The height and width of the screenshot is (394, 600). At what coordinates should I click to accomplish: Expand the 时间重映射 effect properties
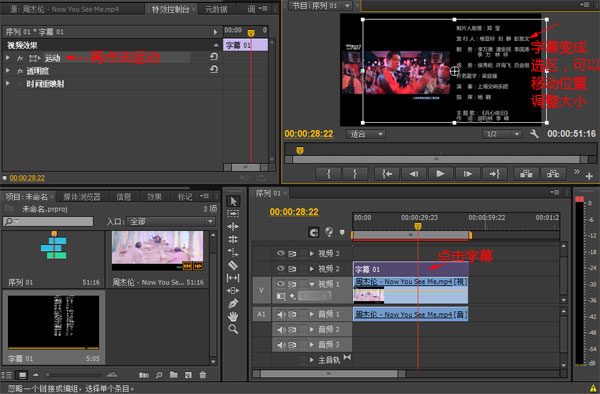[8, 83]
